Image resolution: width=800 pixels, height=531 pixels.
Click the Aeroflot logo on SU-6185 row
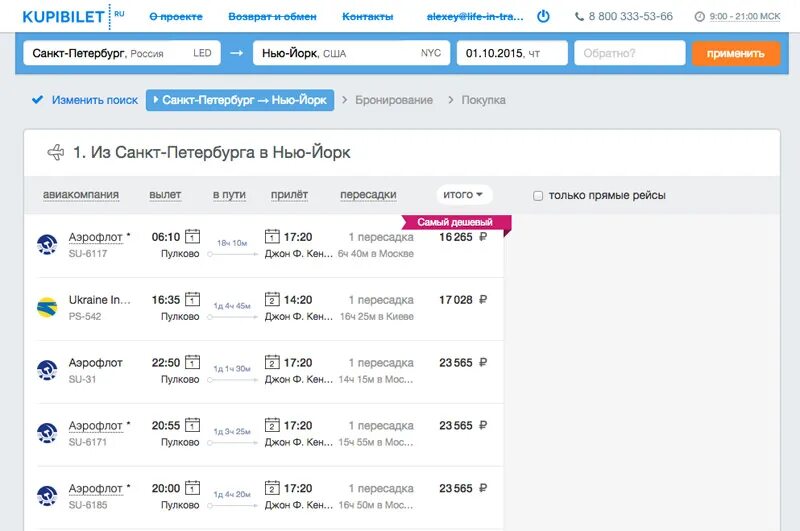tap(47, 495)
